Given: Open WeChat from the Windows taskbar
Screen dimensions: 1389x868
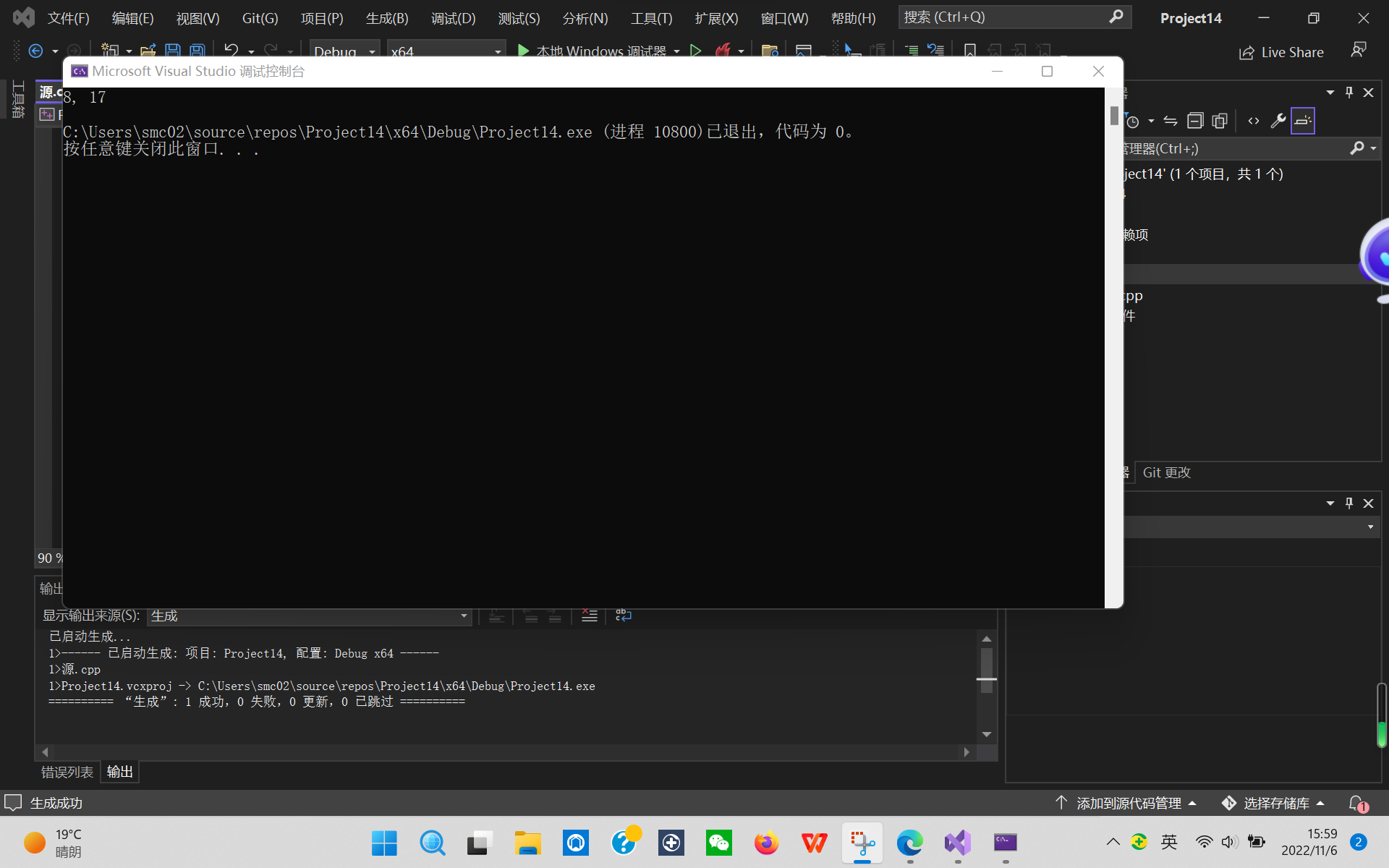Looking at the screenshot, I should [718, 843].
